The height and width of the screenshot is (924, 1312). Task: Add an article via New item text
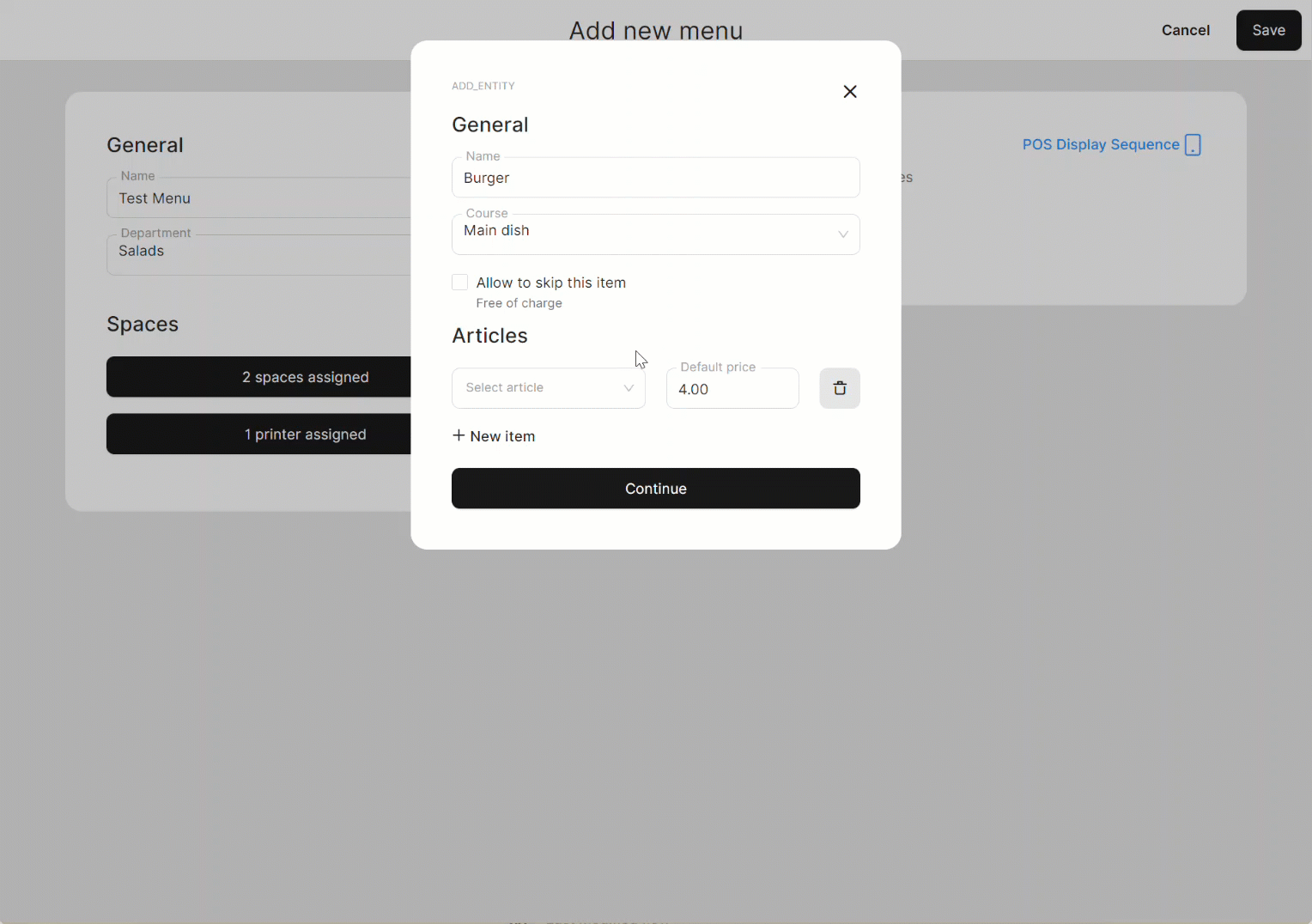click(x=502, y=436)
